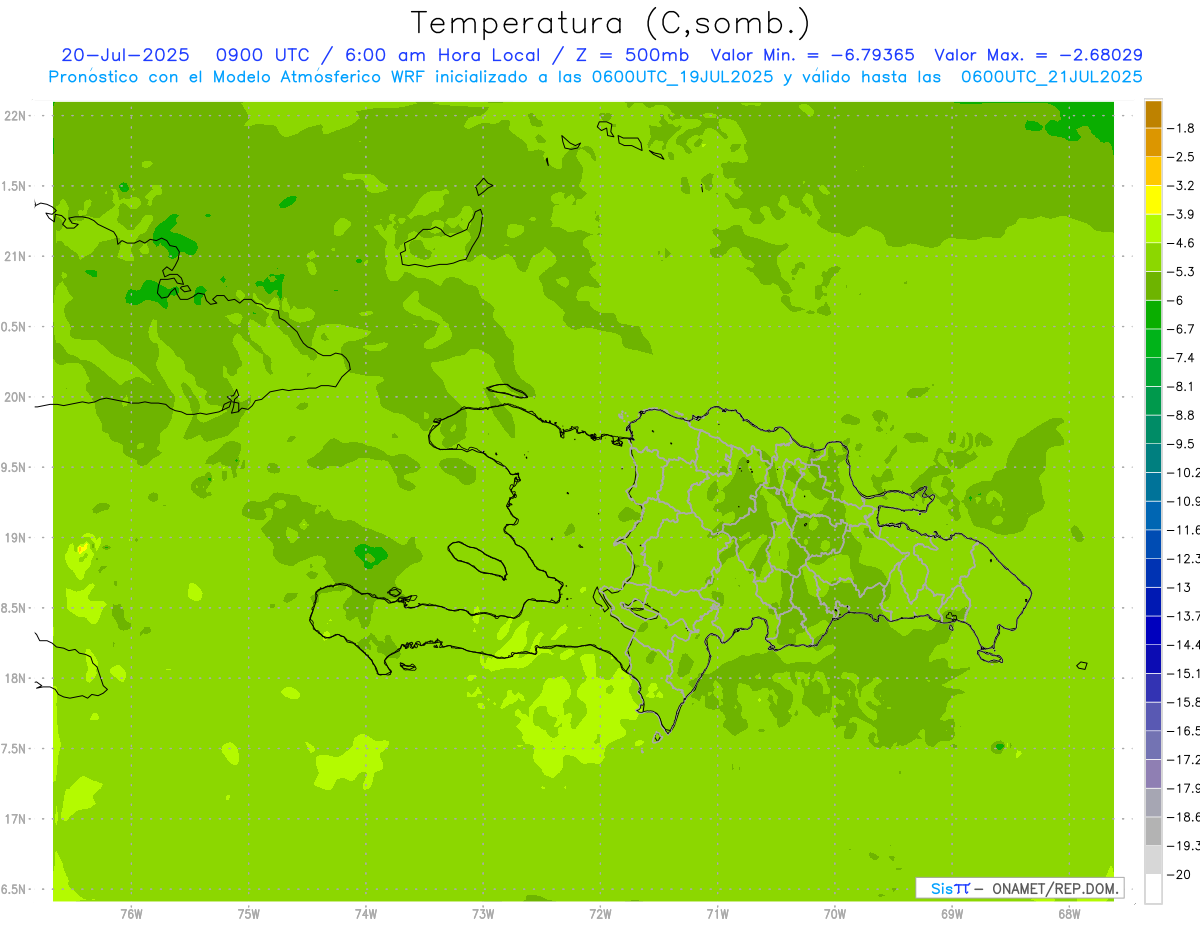Click the green swatch between -4.6 and -5.3
1200x927 pixels.
pyautogui.click(x=1153, y=257)
